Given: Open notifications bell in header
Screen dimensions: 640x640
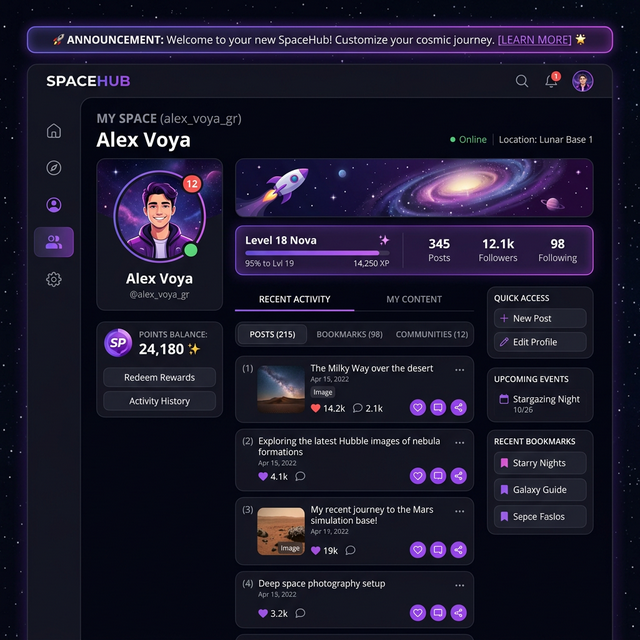Looking at the screenshot, I should pyautogui.click(x=551, y=80).
